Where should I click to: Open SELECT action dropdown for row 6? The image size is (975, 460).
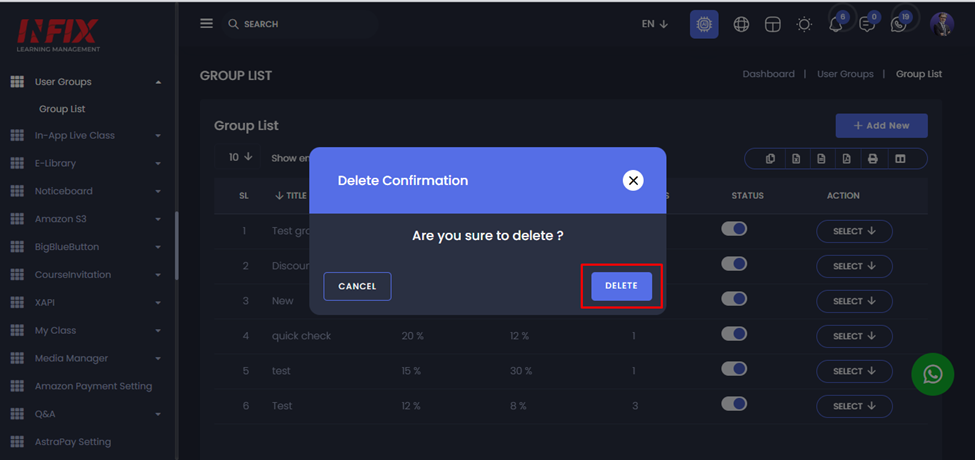(x=854, y=406)
